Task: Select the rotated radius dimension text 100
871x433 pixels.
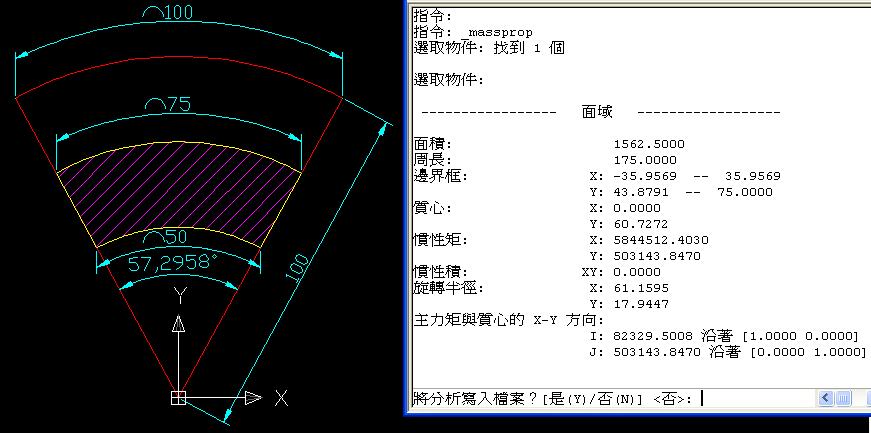Action: (298, 270)
